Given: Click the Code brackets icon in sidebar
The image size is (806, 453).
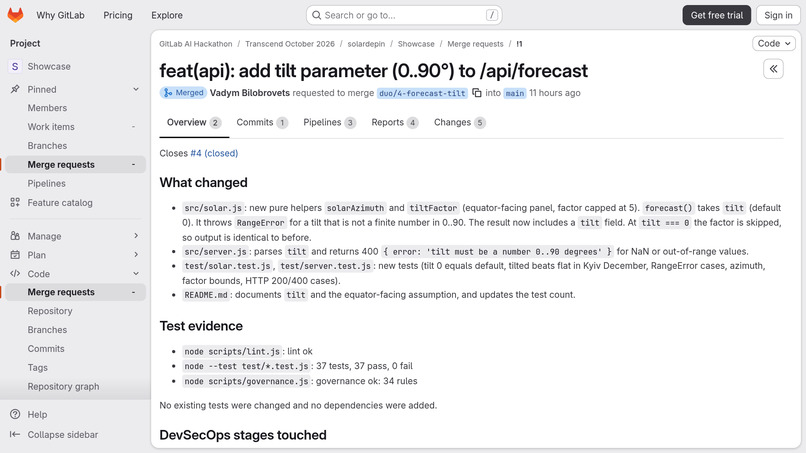Looking at the screenshot, I should pyautogui.click(x=15, y=274).
